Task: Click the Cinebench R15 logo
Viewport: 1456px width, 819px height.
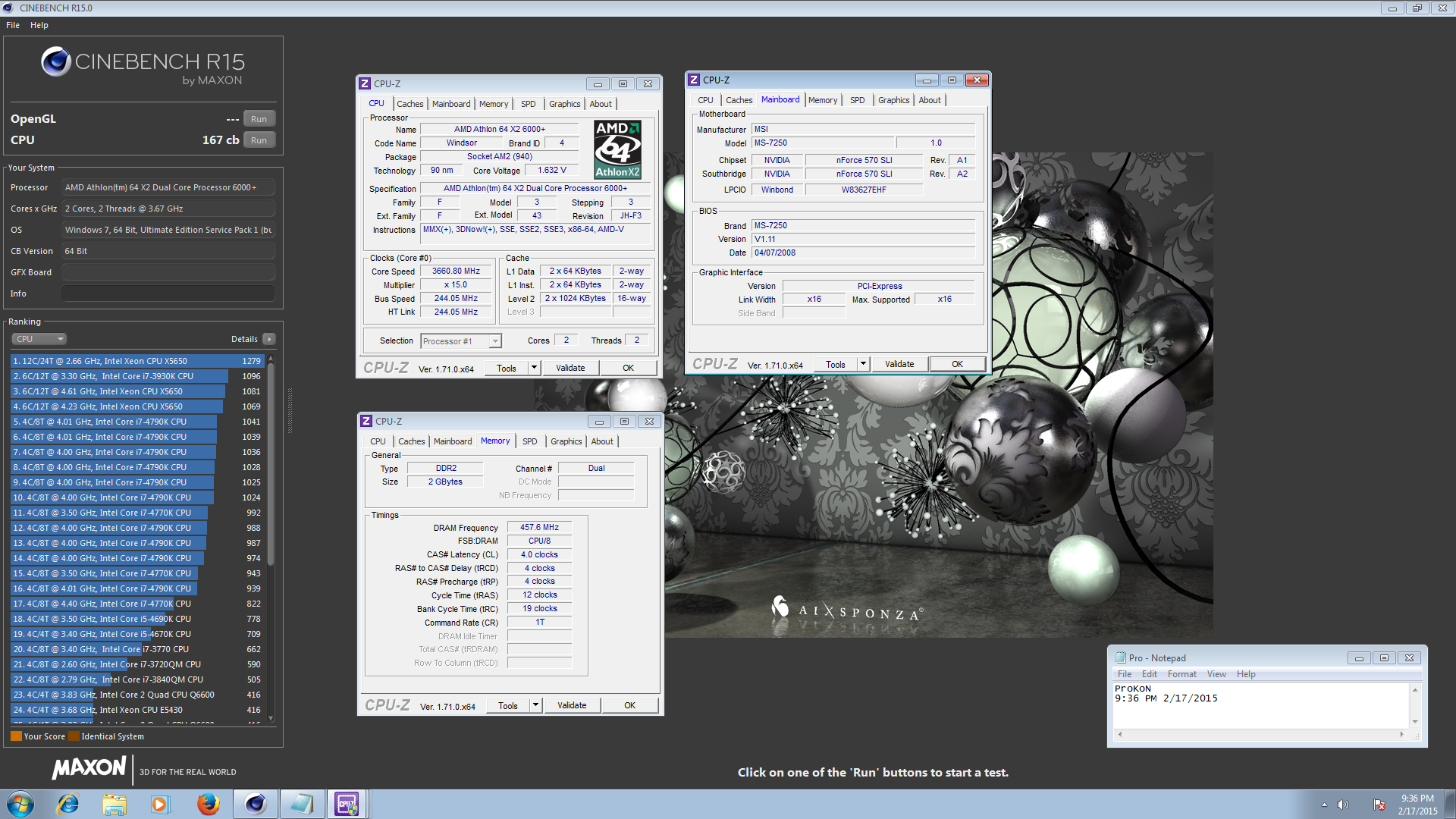Action: click(x=143, y=66)
